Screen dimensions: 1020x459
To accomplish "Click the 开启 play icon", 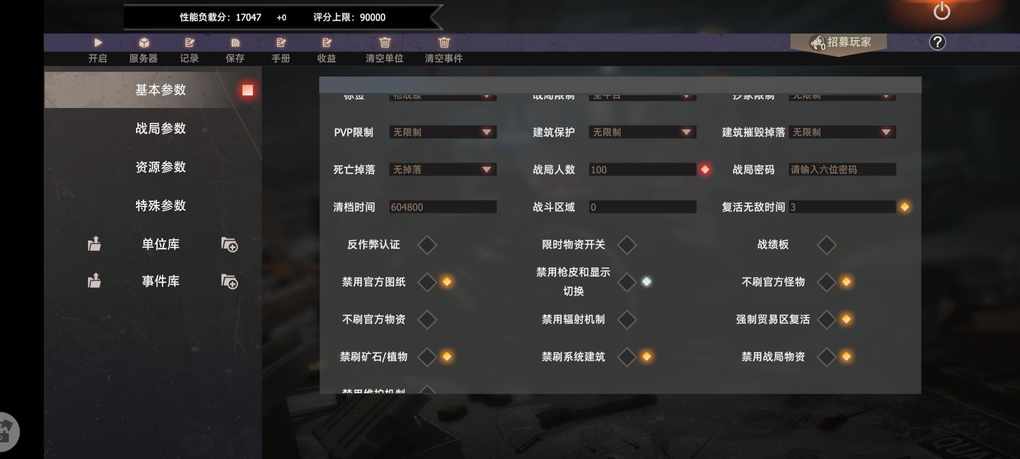I will [98, 43].
